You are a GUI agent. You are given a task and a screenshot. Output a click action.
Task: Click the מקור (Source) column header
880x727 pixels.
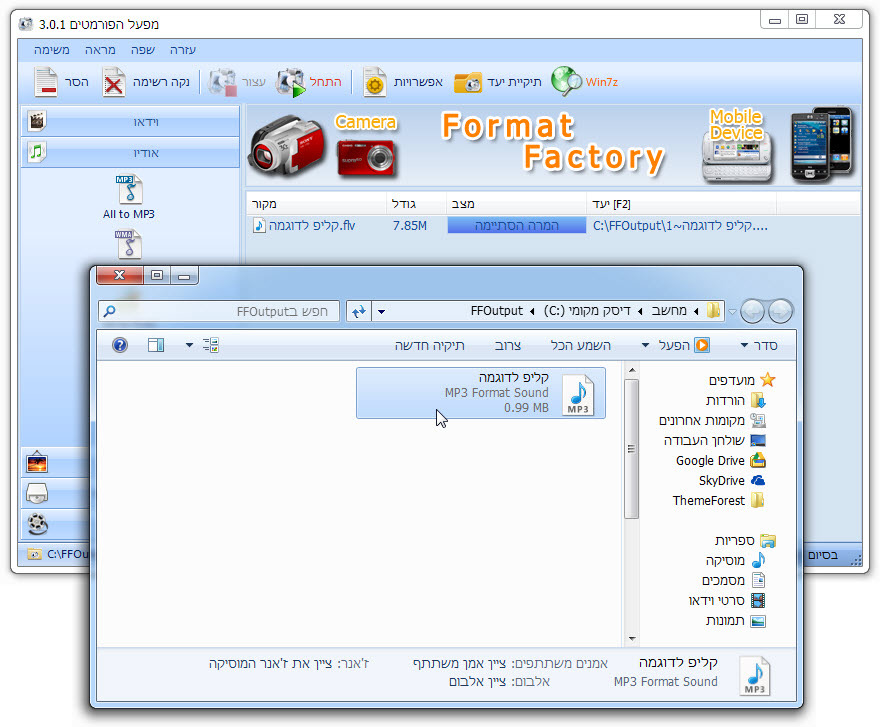[x=316, y=204]
